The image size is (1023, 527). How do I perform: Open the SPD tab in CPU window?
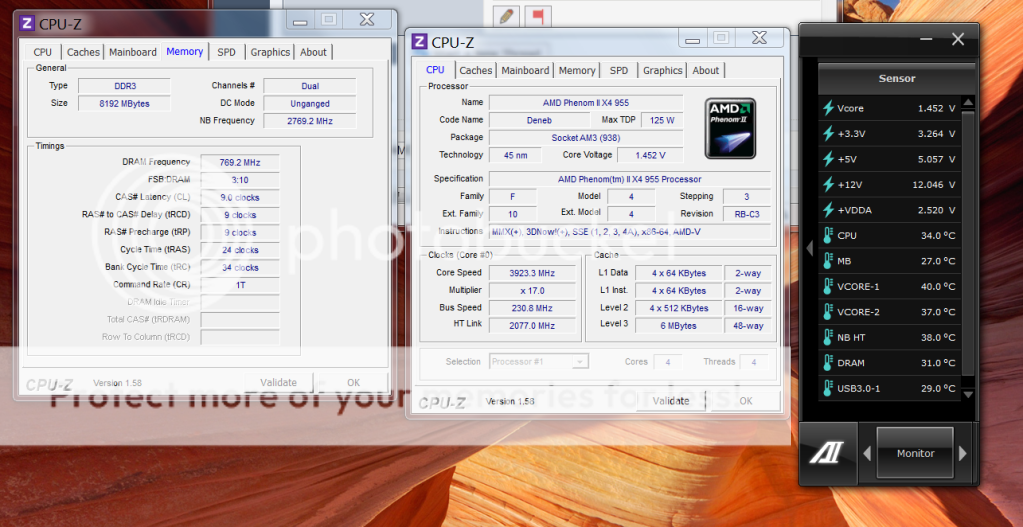(619, 70)
